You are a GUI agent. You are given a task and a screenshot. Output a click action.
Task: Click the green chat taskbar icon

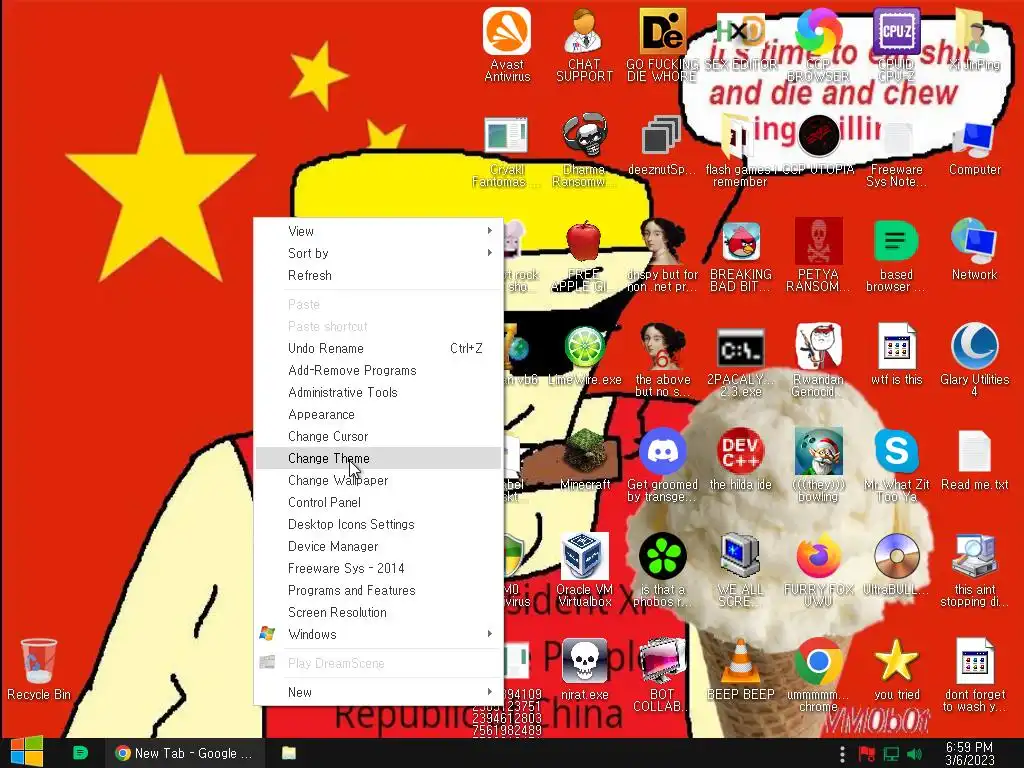80,753
